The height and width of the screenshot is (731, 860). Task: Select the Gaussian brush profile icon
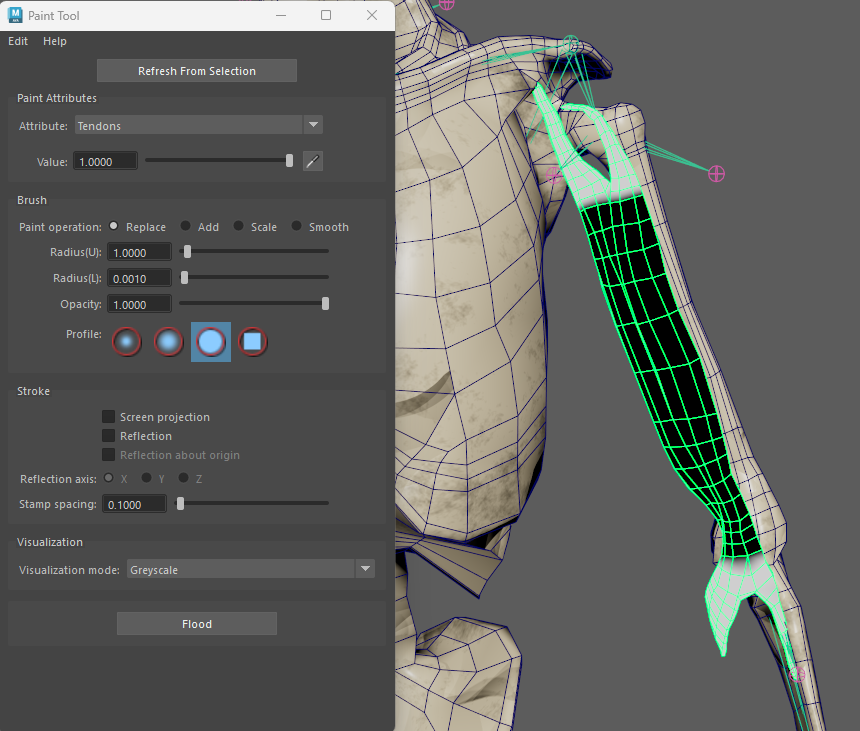point(126,342)
